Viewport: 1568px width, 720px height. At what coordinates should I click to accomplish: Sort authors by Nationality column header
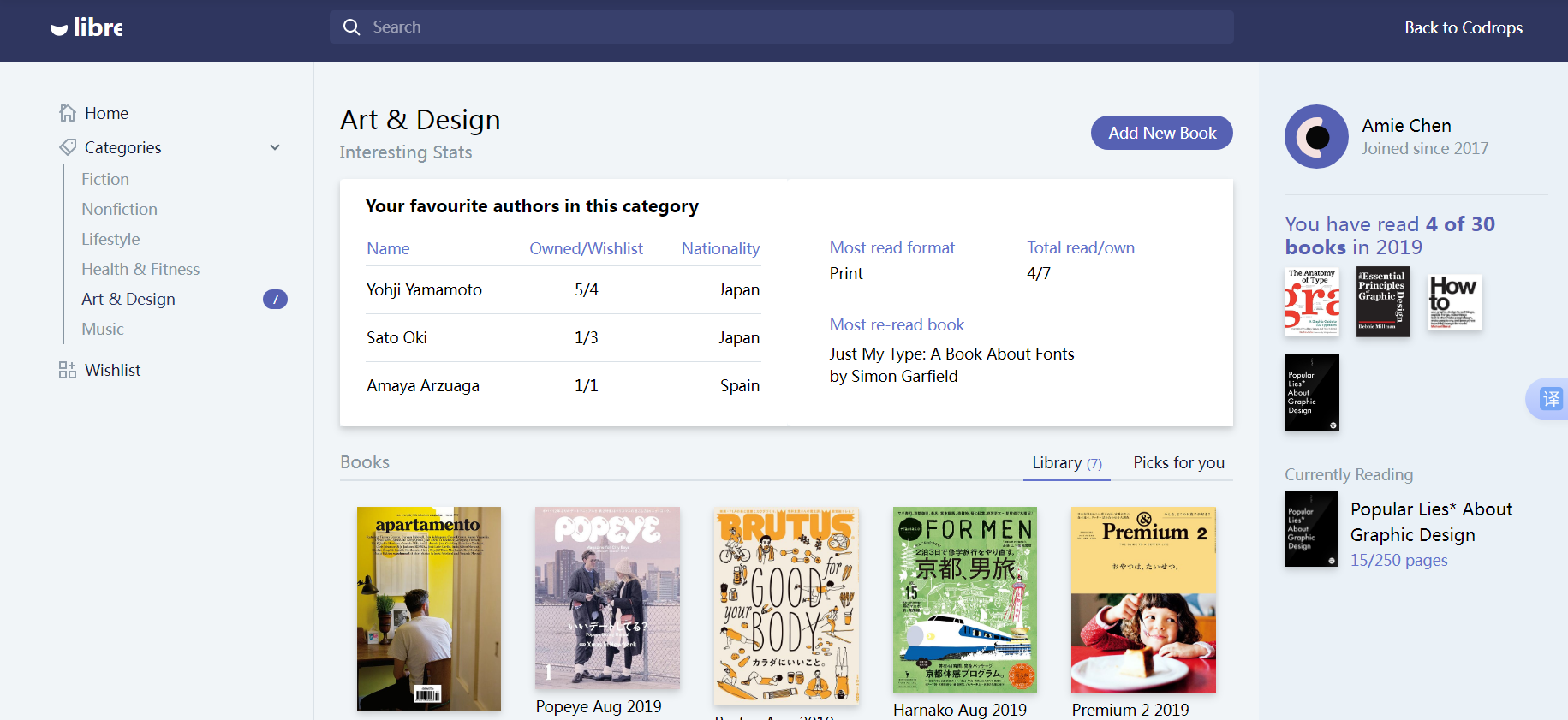[x=720, y=248]
